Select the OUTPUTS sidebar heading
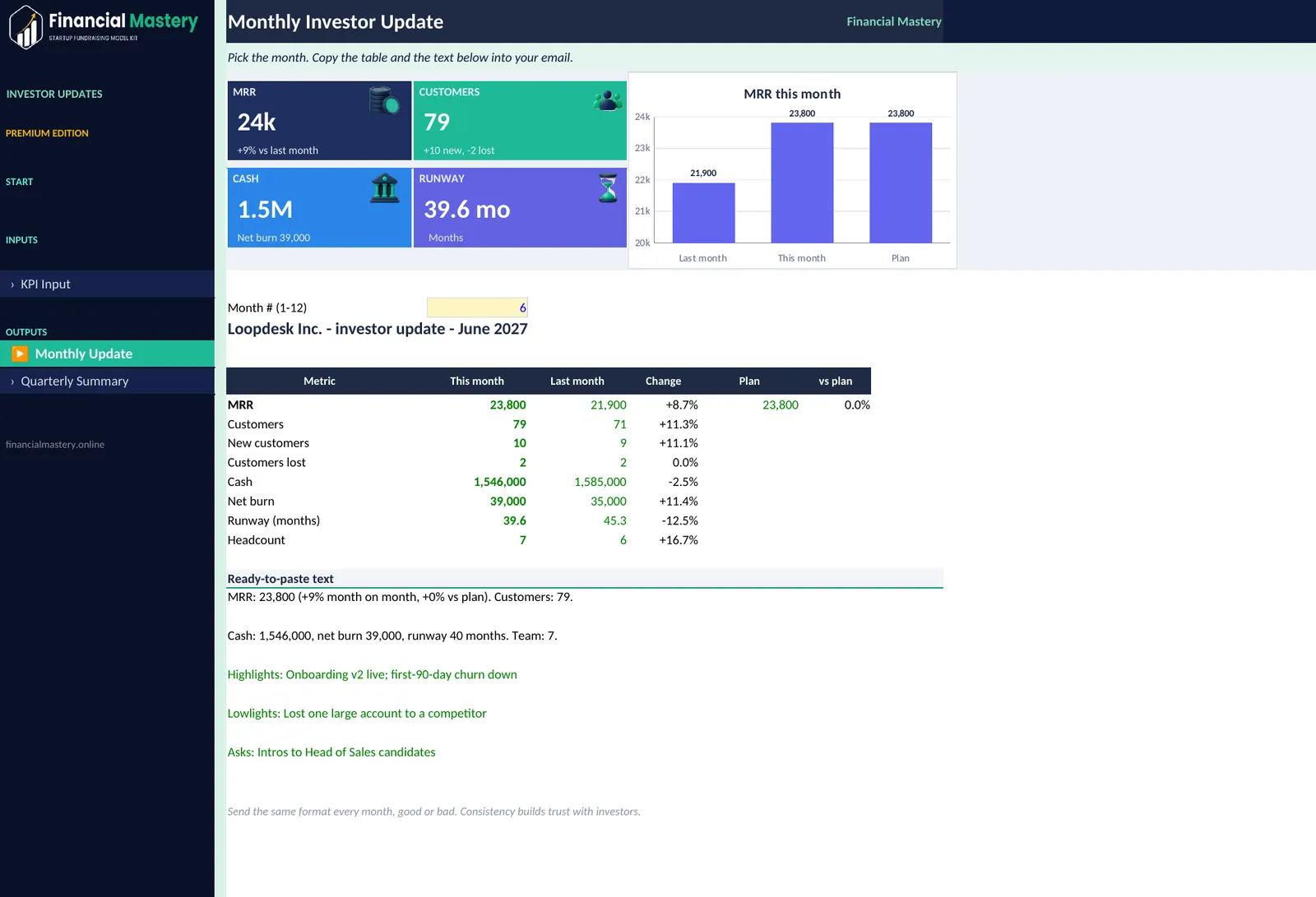1316x897 pixels. (26, 332)
